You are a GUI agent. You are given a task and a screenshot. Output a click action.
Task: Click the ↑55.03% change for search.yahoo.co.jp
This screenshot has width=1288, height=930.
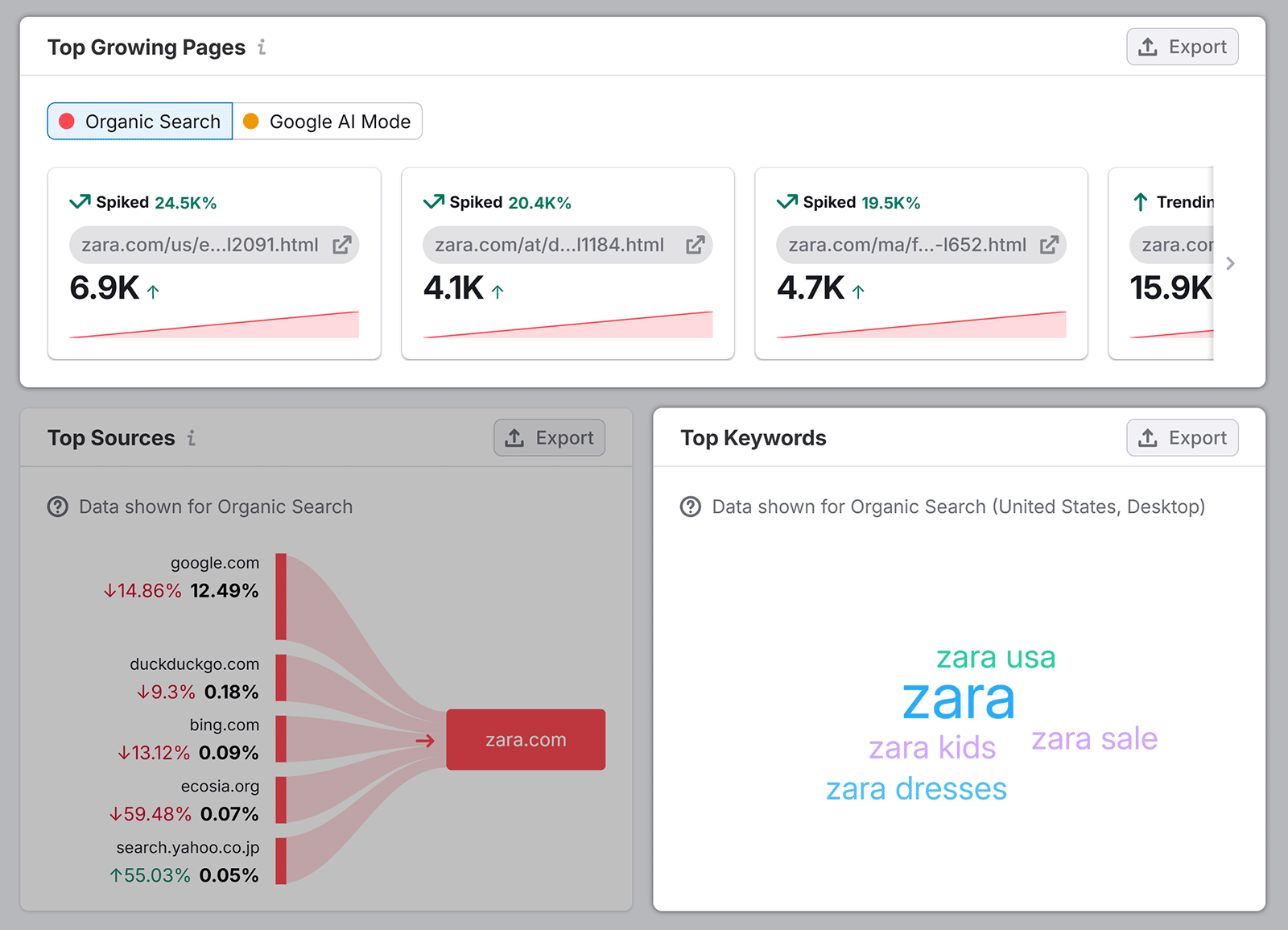point(150,875)
